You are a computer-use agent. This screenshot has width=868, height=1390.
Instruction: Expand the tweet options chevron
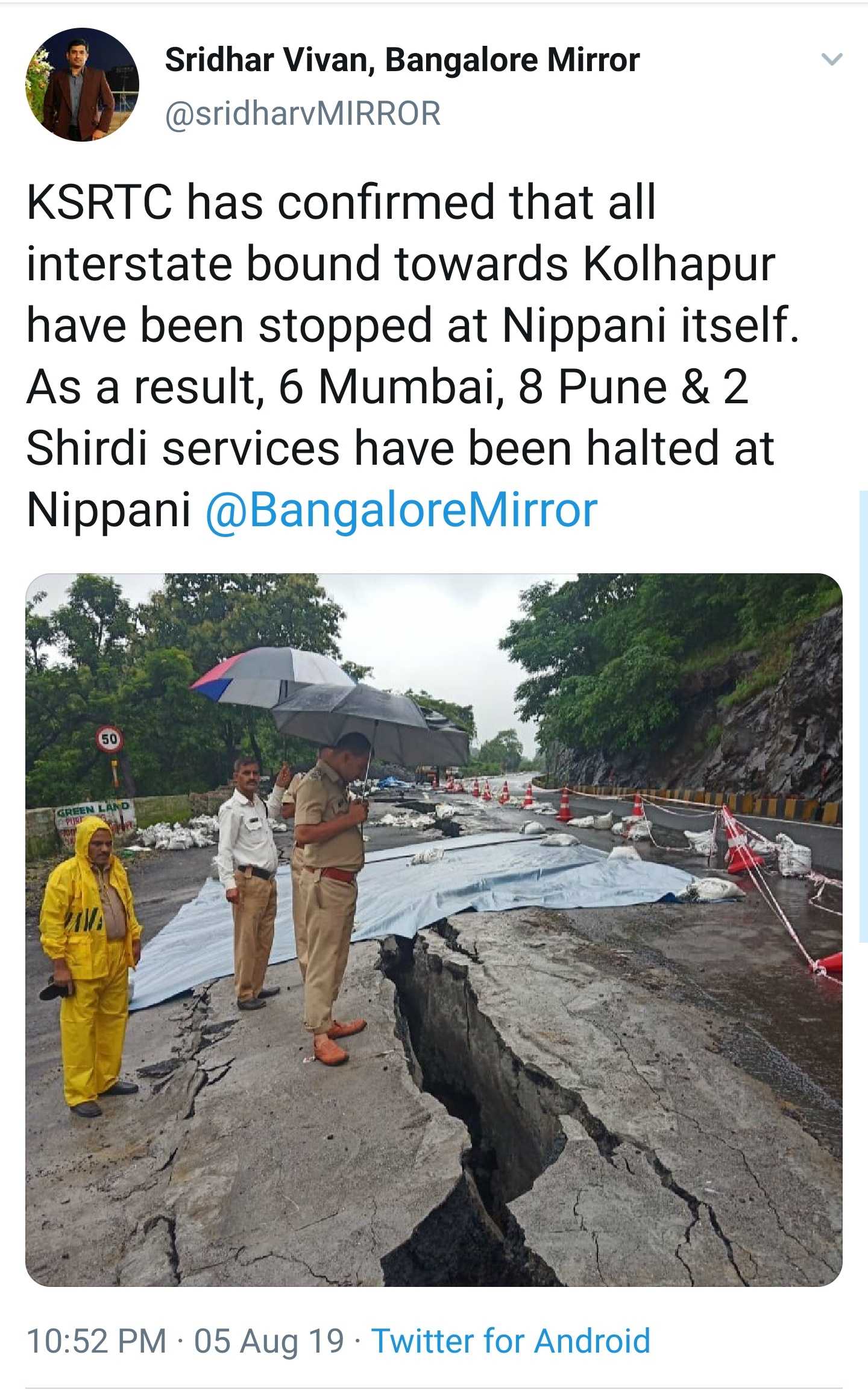832,59
